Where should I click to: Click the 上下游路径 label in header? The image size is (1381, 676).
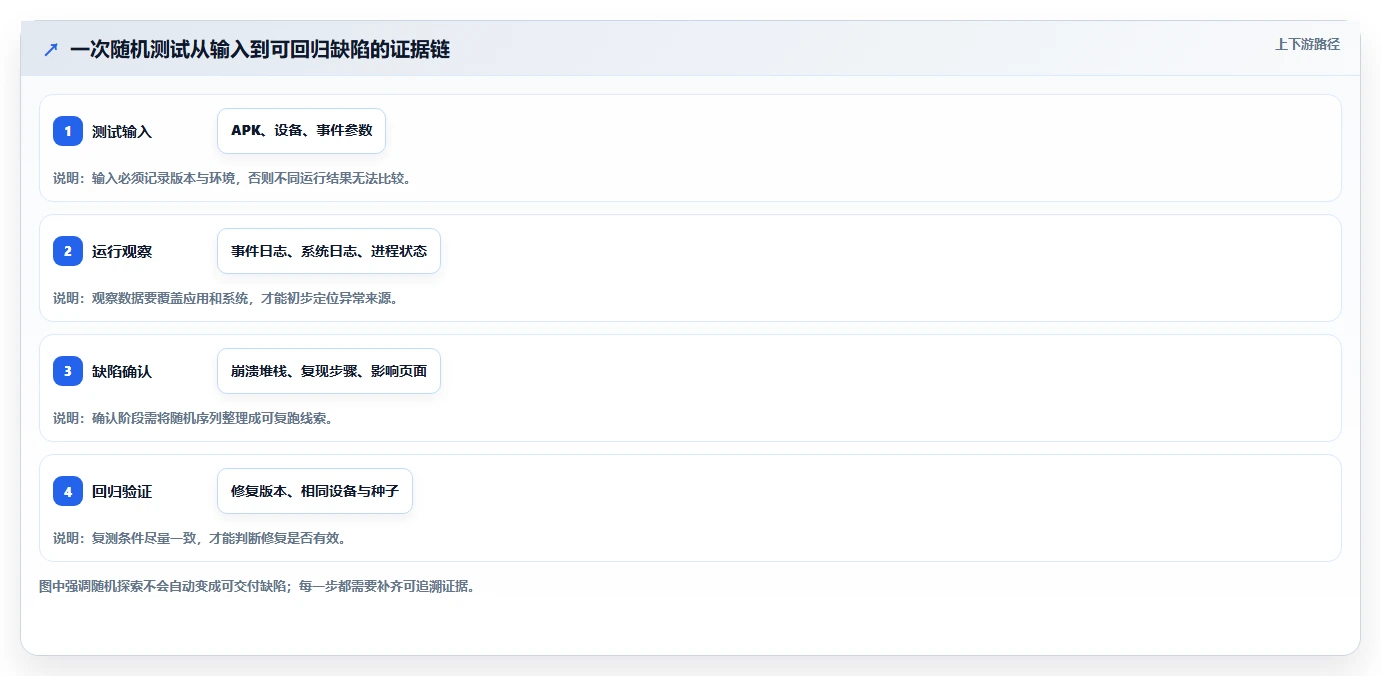point(1307,44)
